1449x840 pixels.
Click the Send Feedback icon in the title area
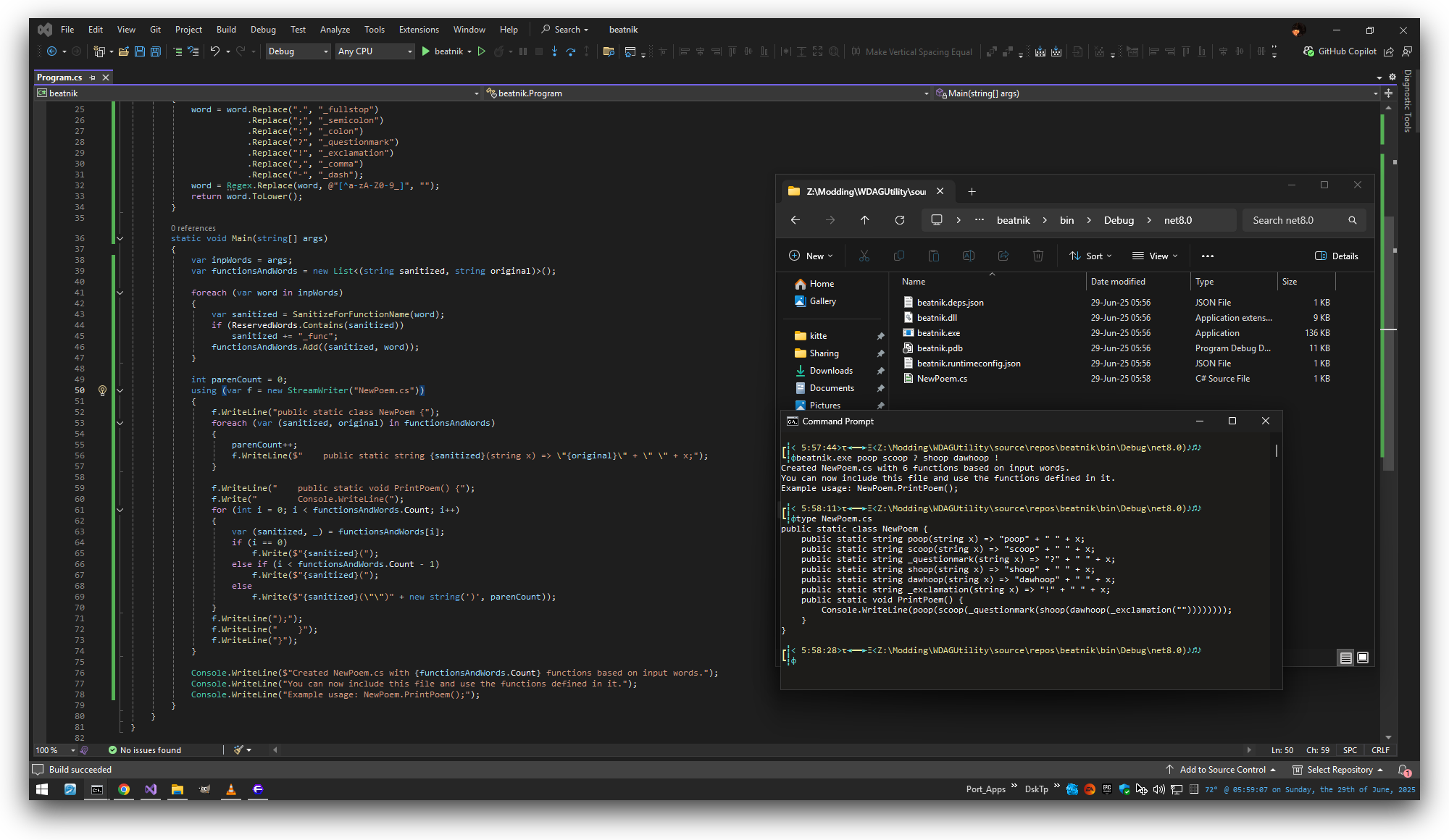point(1407,51)
